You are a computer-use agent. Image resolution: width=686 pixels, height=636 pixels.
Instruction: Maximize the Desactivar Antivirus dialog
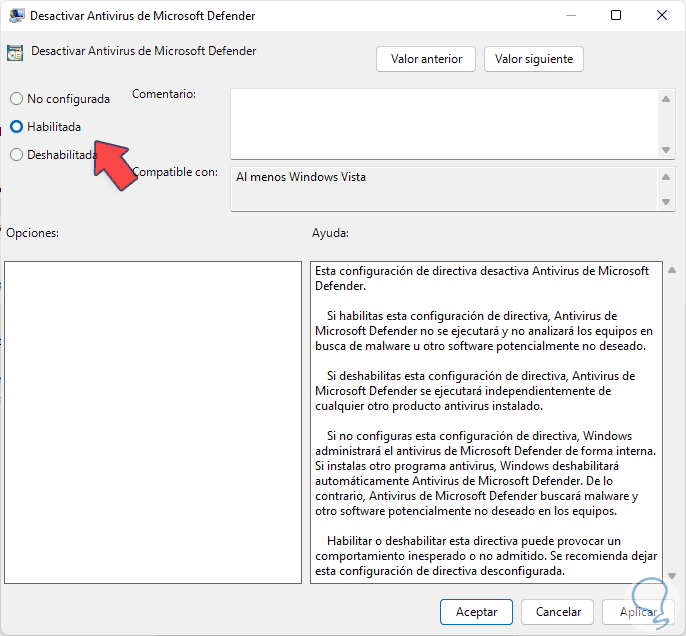(x=616, y=15)
